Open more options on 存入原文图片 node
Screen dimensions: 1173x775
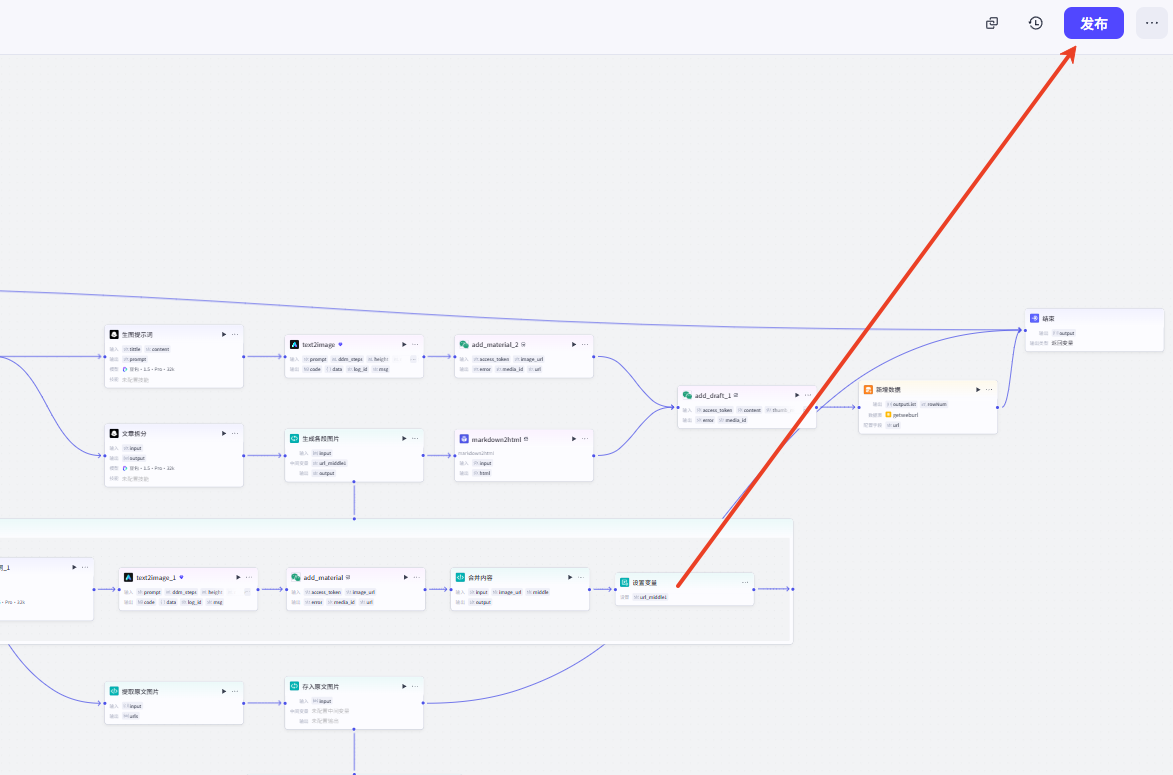(x=415, y=686)
